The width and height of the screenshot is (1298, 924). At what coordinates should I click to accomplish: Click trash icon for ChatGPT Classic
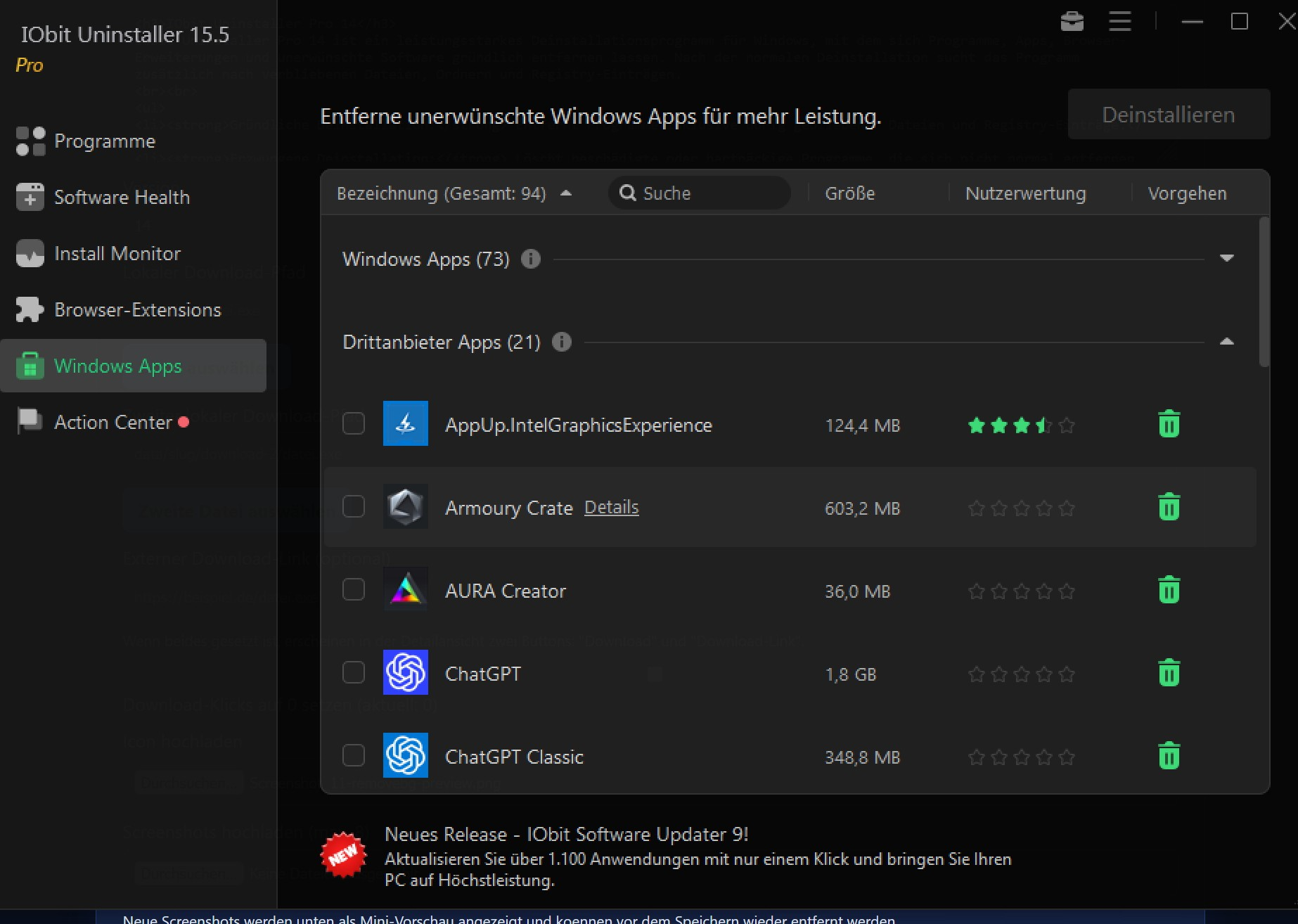[1169, 756]
